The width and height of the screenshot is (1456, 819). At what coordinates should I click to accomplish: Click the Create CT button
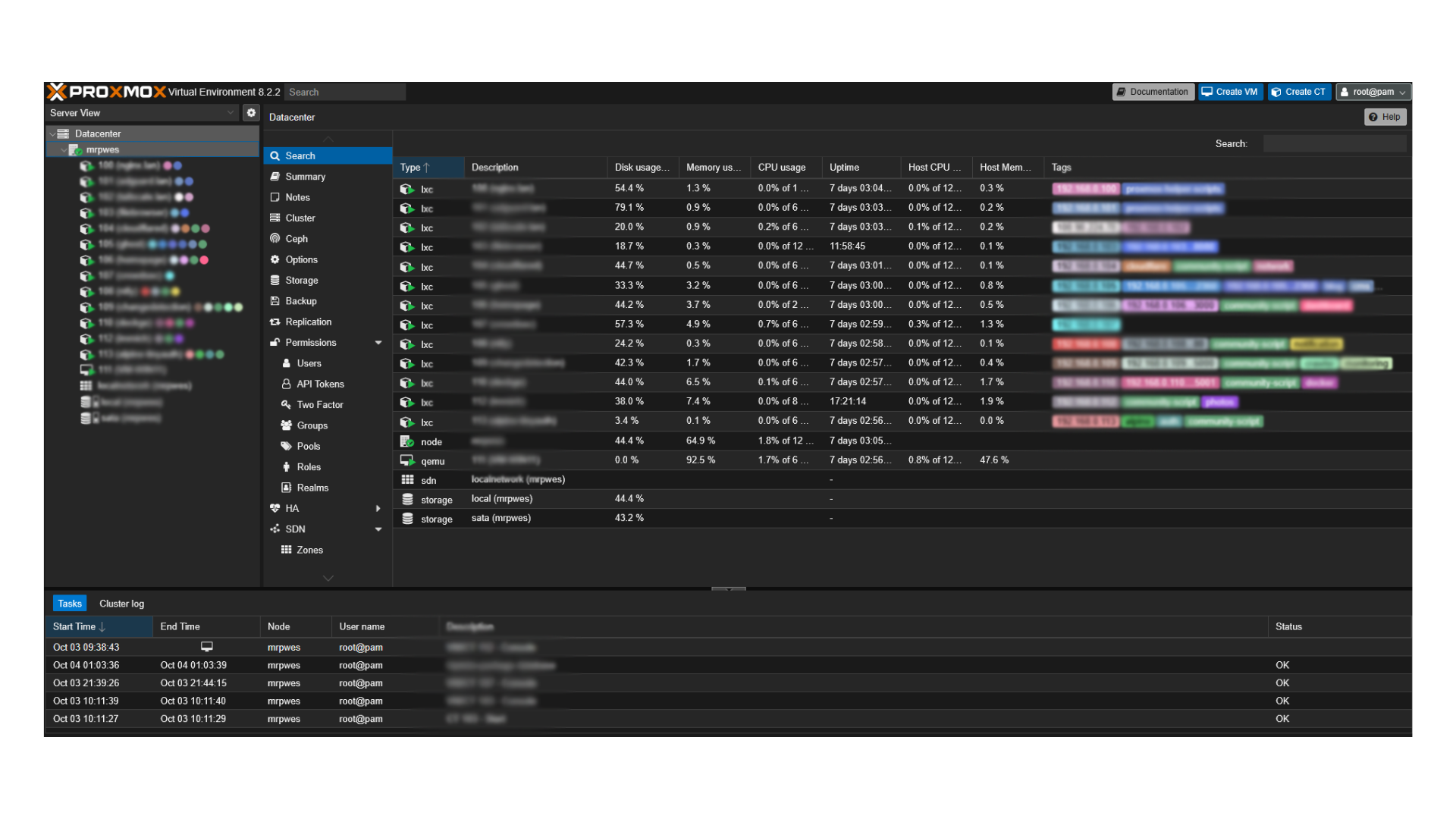coord(1299,92)
